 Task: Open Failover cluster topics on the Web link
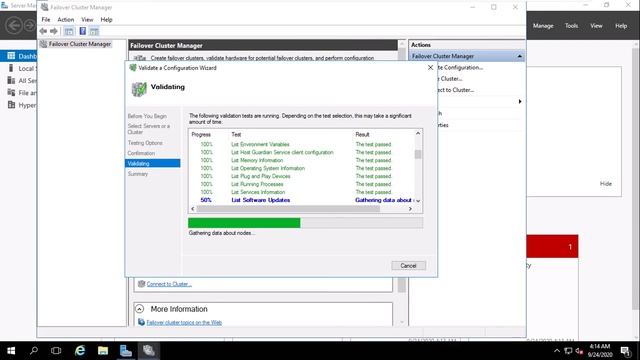(184, 322)
